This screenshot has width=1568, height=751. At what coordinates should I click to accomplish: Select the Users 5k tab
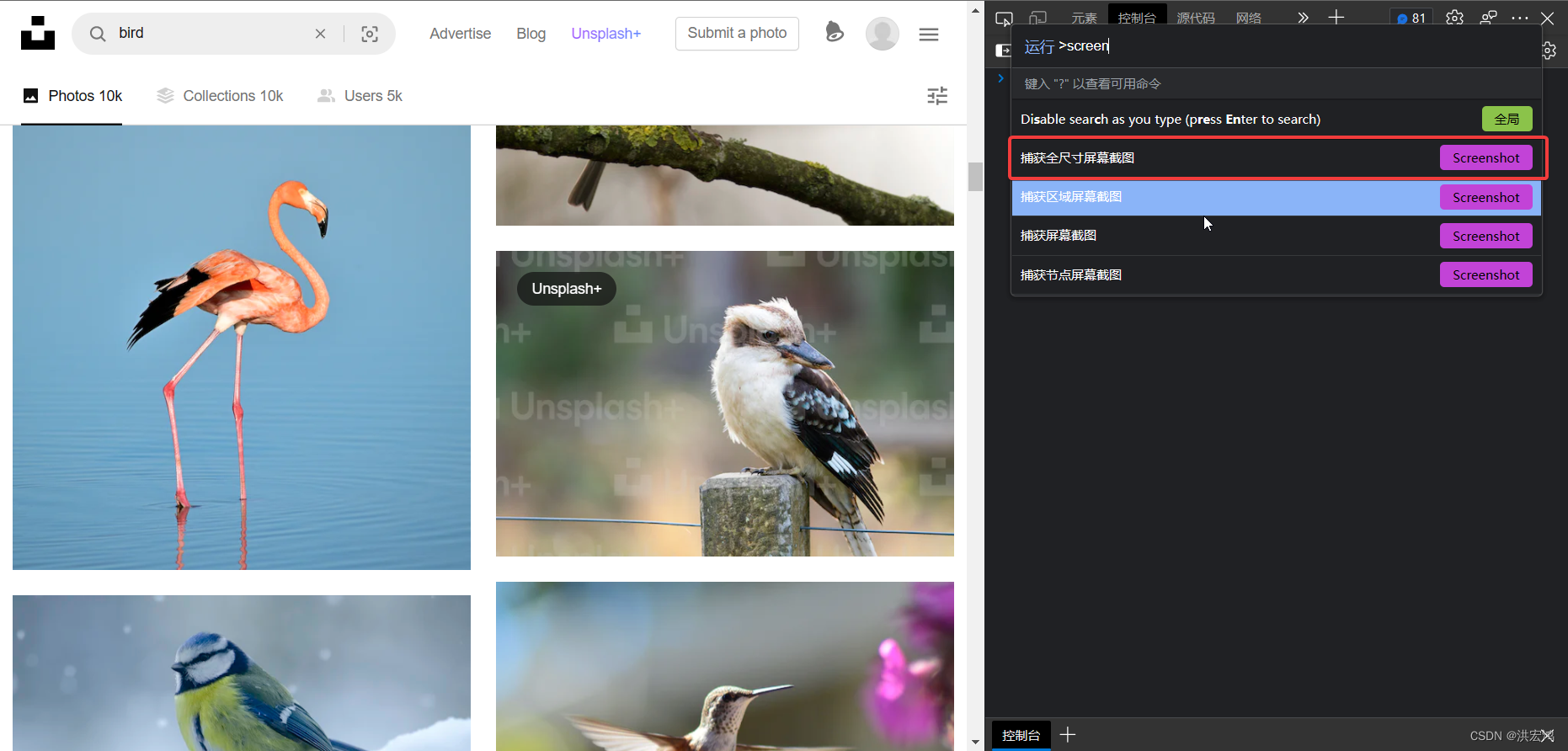(360, 96)
